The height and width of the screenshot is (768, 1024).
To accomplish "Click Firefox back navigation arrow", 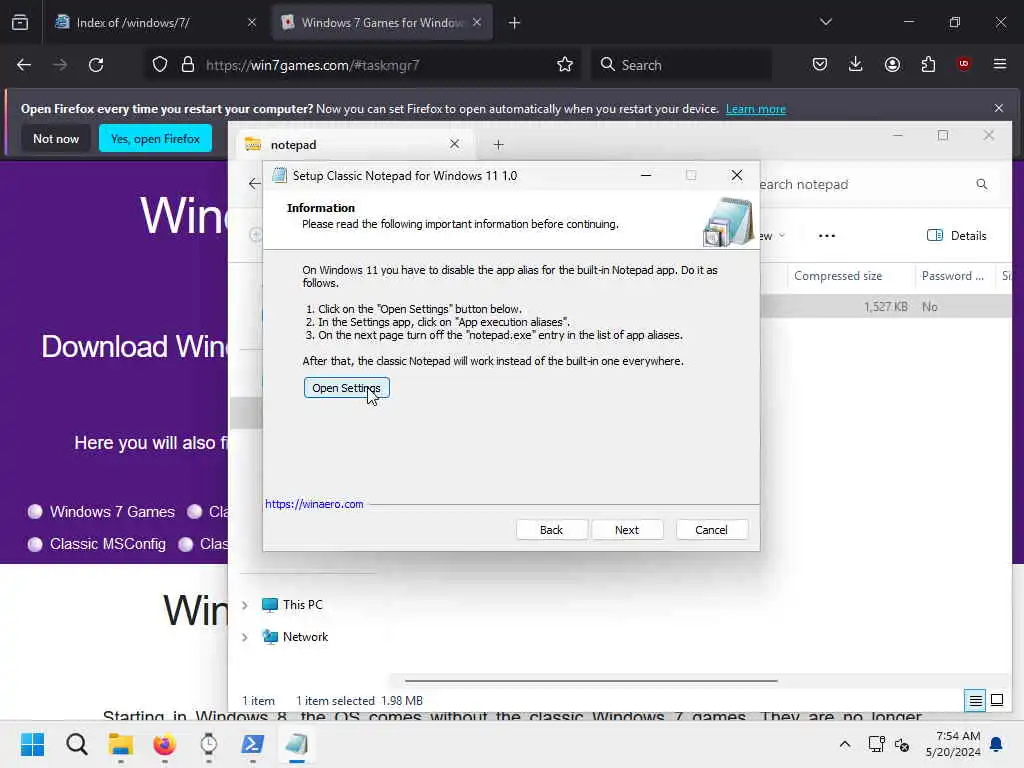I will (24, 65).
